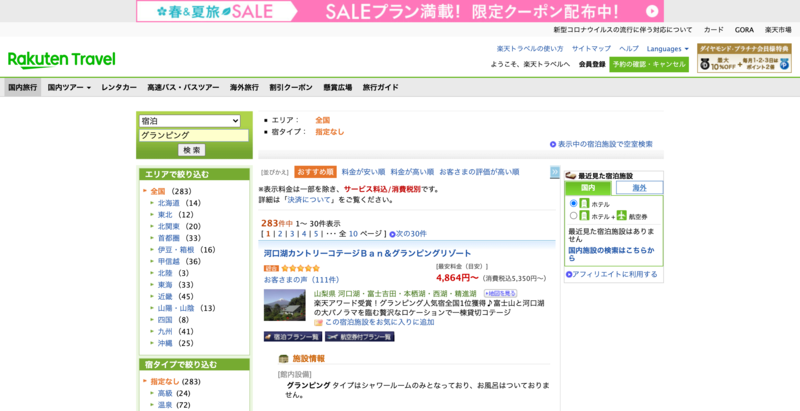Viewport: 800px width, 411px height.
Task: Open the ヘルプ link
Action: tap(629, 49)
